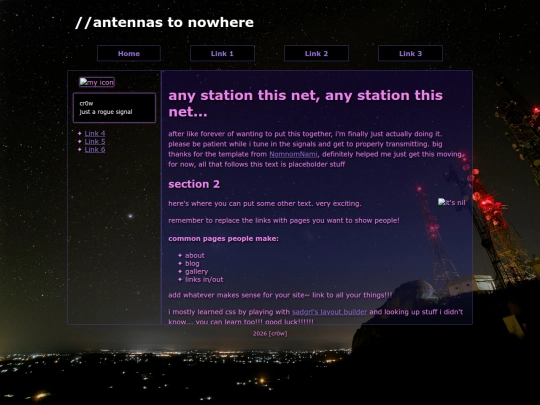Screen dimensions: 540x405
Task: Click the 'cr0w' username text
Action: pos(86,103)
